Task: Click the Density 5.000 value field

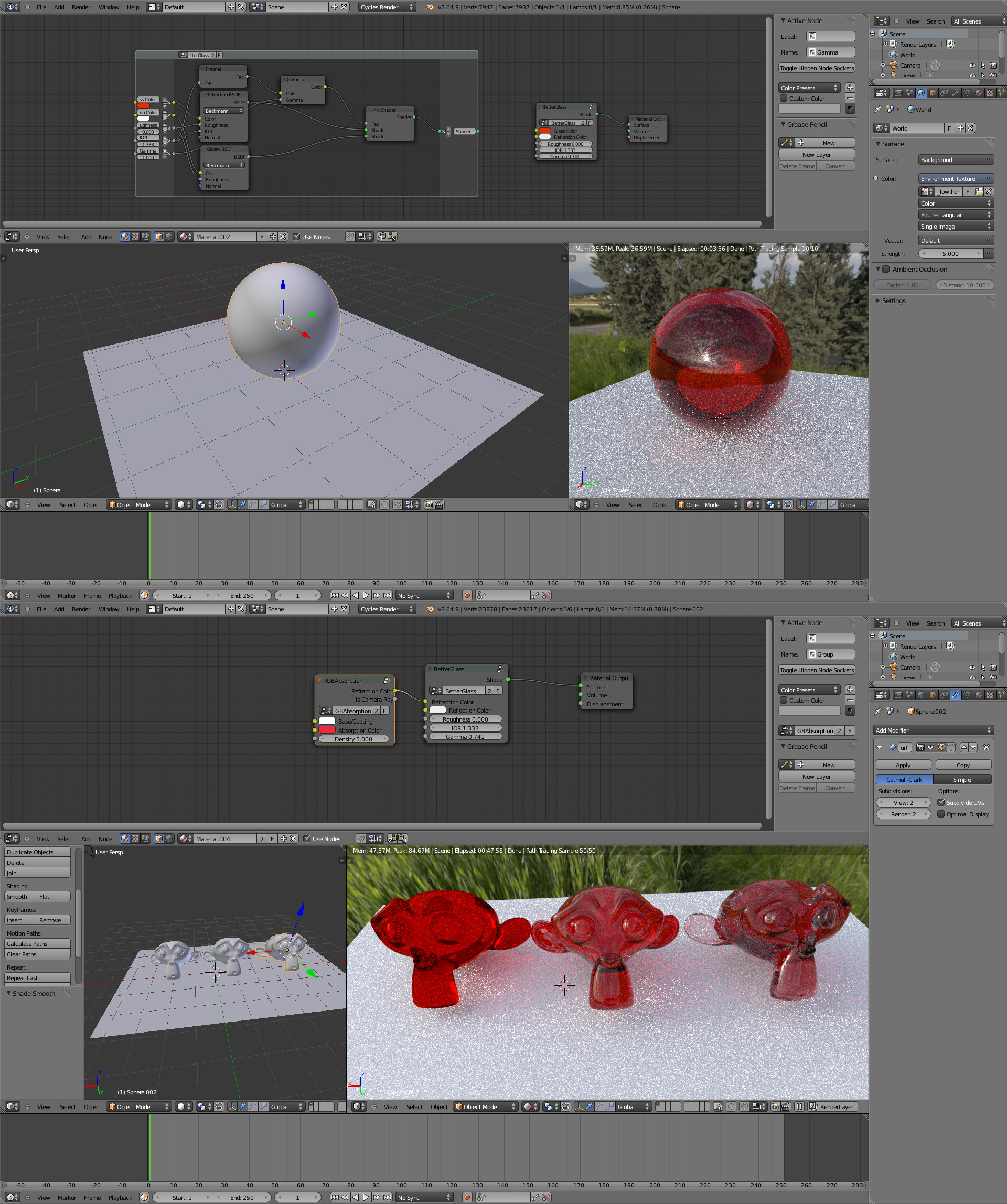Action: (353, 739)
